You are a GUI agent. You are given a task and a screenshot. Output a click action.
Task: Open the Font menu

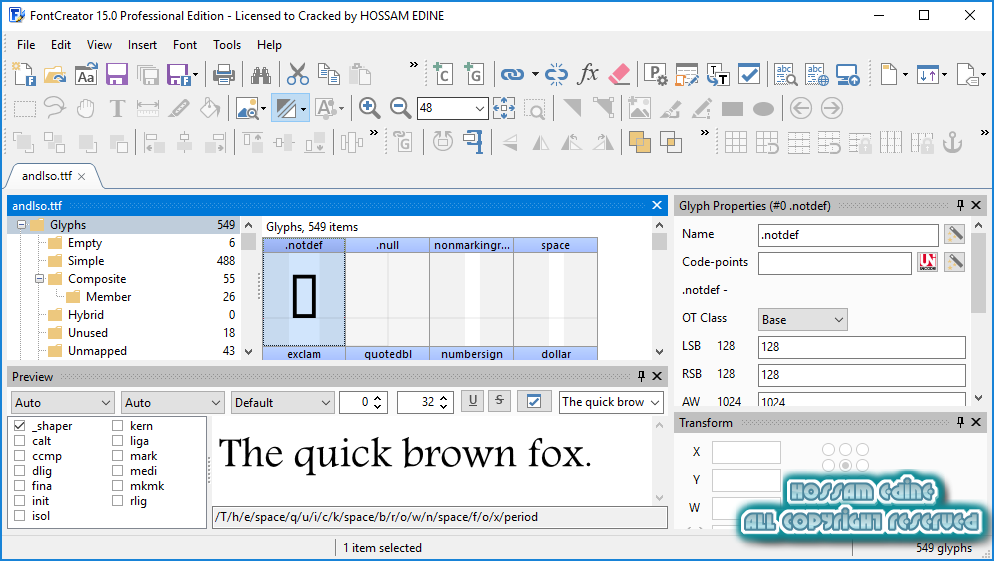coord(185,45)
